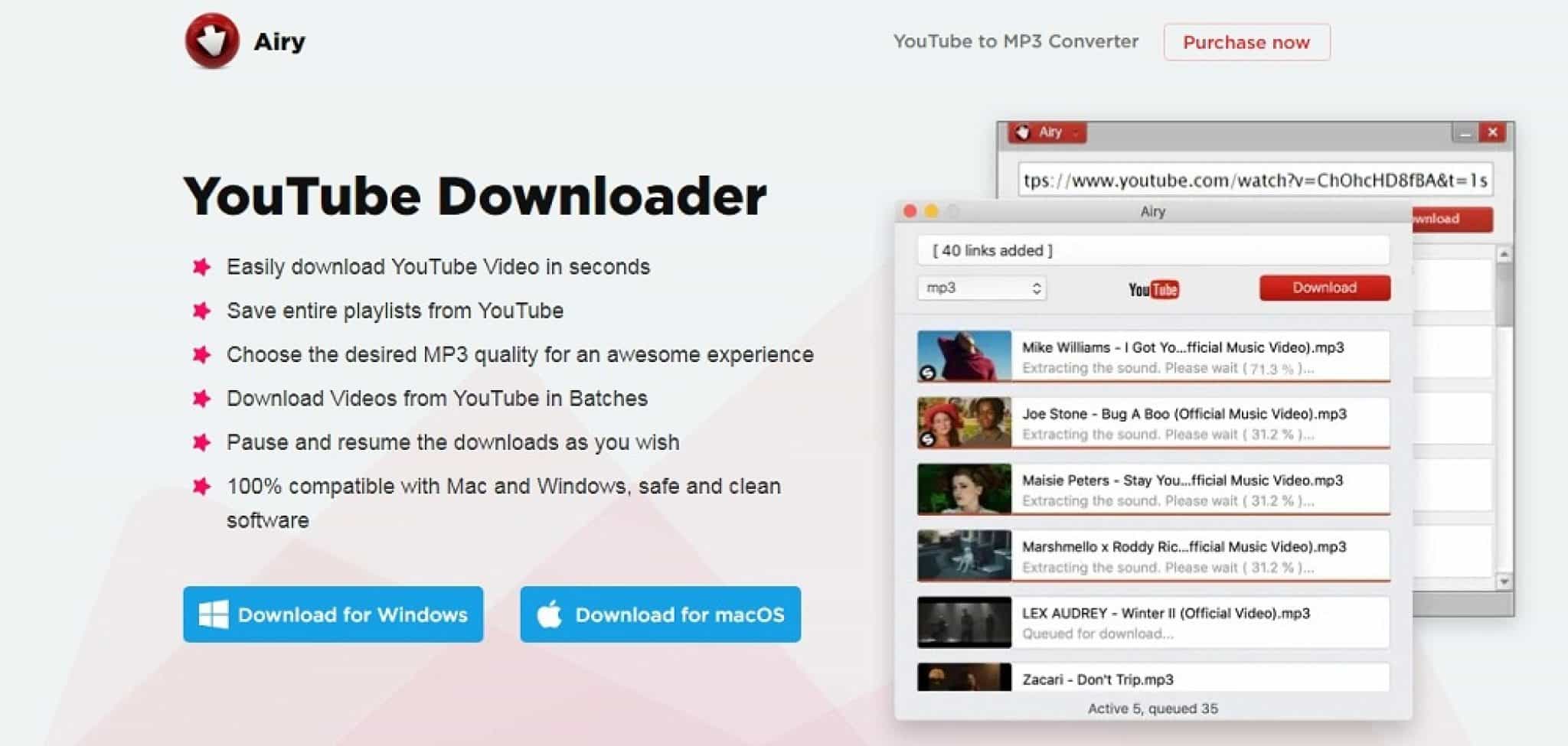Click the star bullet beside 'Save entire playlists'

[201, 310]
